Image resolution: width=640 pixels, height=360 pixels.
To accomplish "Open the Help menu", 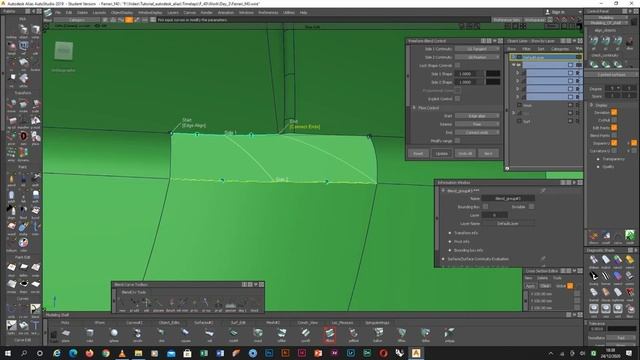I will pos(303,13).
